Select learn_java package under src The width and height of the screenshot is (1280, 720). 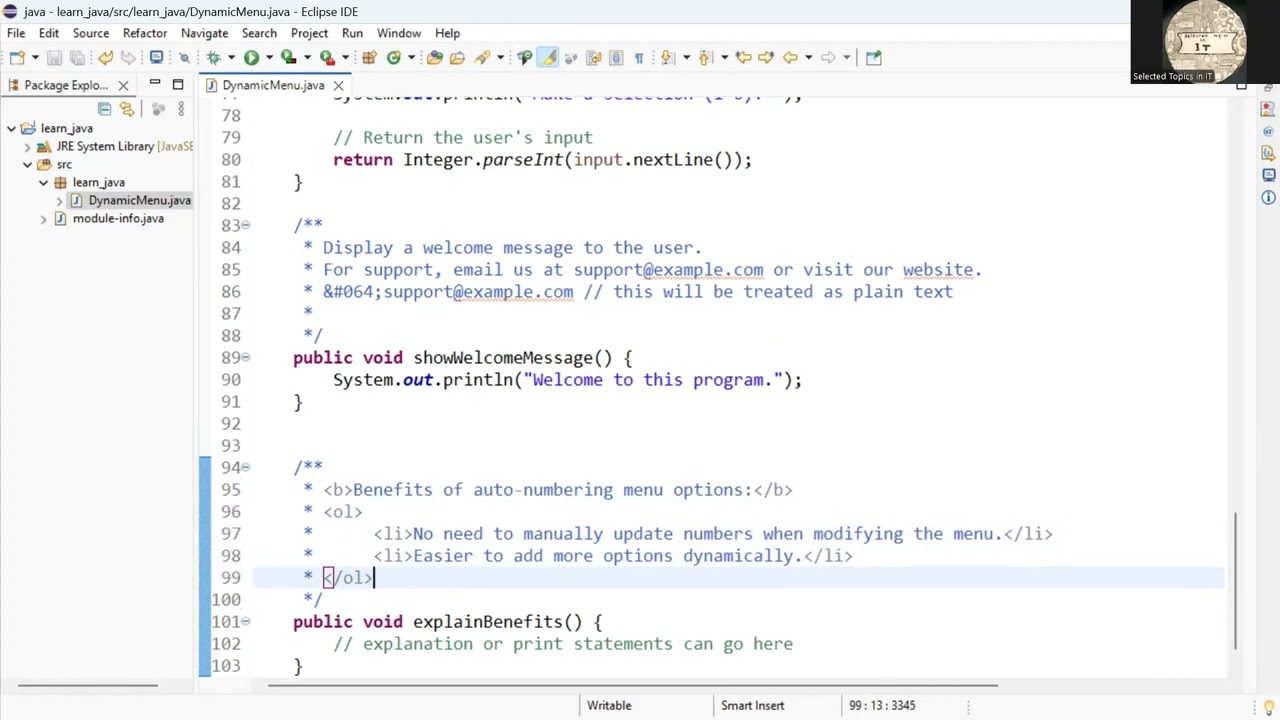[x=98, y=182]
